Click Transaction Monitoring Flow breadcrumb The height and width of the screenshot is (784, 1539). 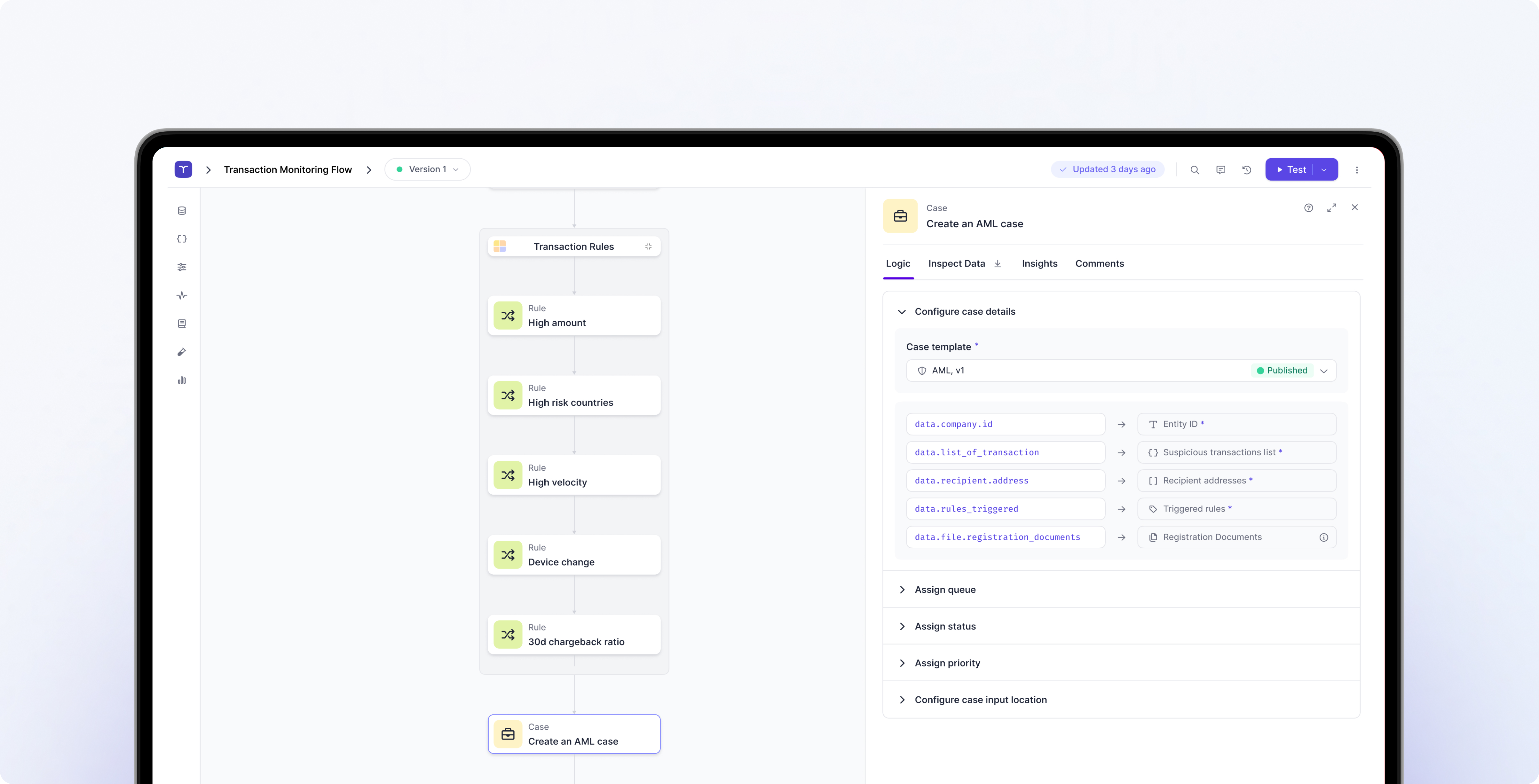tap(288, 169)
